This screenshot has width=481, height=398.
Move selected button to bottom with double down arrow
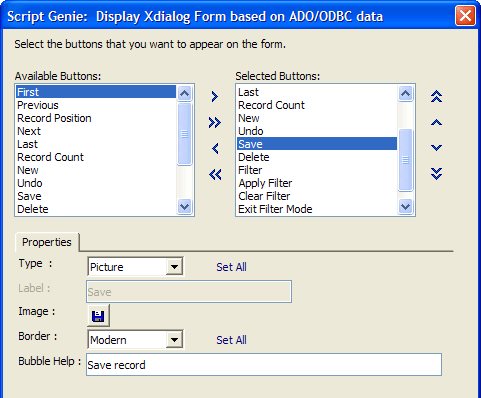tap(436, 174)
